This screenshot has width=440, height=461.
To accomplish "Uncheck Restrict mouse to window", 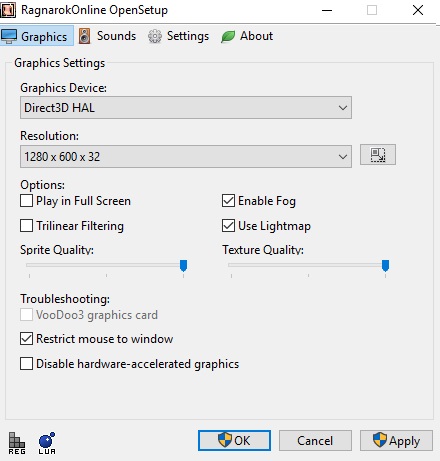I will tap(26, 339).
